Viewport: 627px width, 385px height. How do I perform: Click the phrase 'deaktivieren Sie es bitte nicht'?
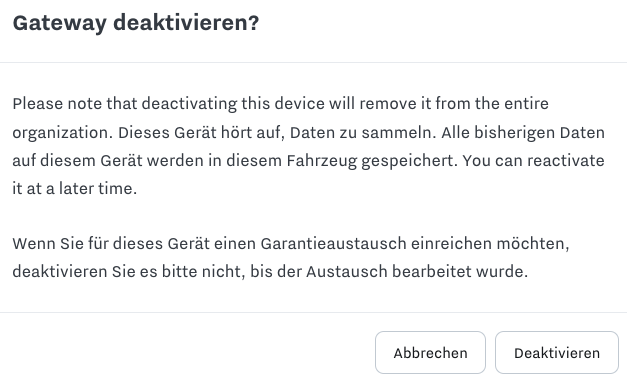click(128, 271)
